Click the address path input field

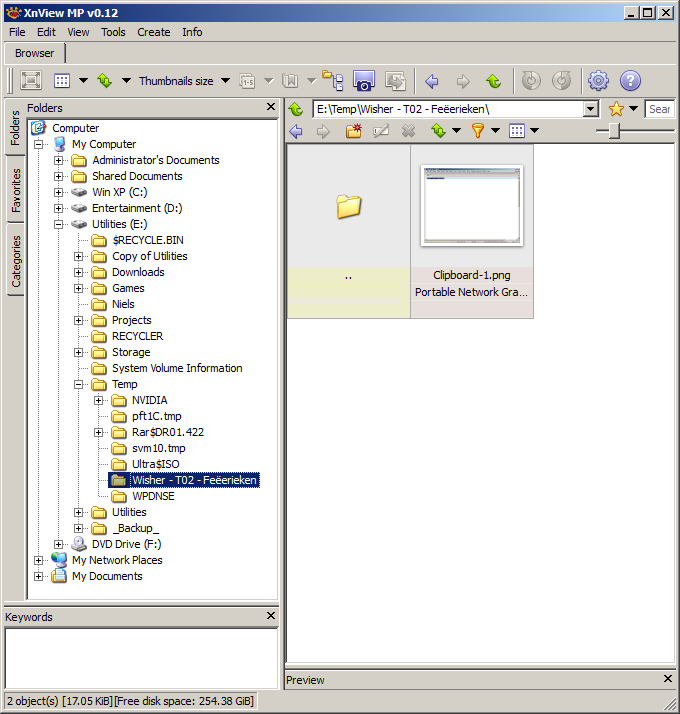point(449,109)
